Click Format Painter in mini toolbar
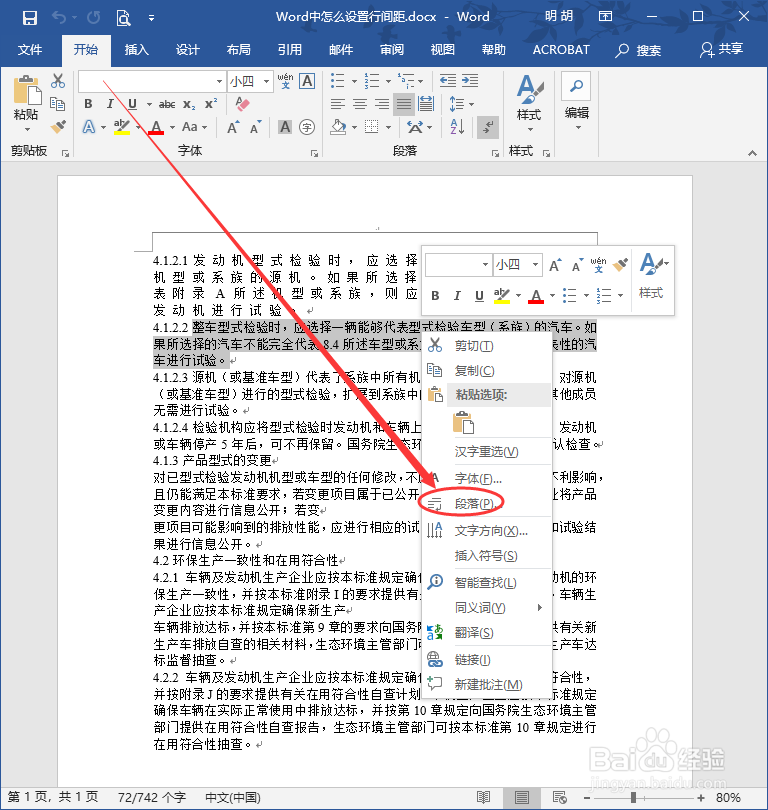 point(621,265)
